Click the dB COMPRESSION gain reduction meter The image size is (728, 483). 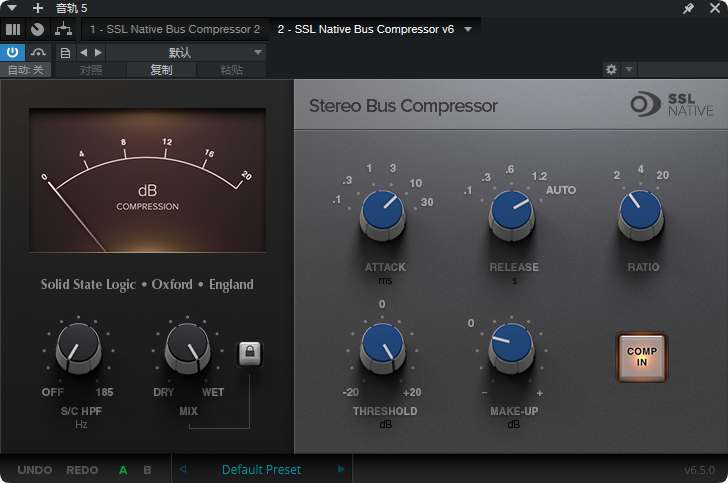click(x=148, y=180)
